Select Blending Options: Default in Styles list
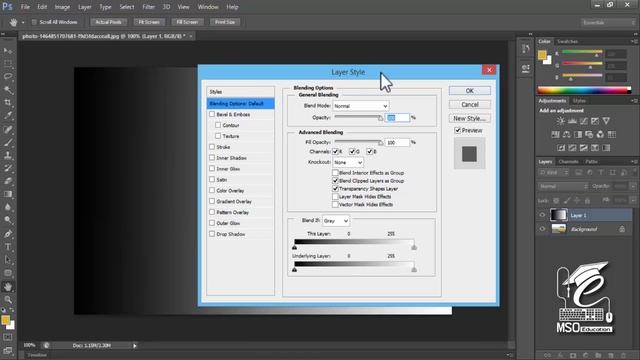Screen dimensions: 640x360 [x=240, y=104]
